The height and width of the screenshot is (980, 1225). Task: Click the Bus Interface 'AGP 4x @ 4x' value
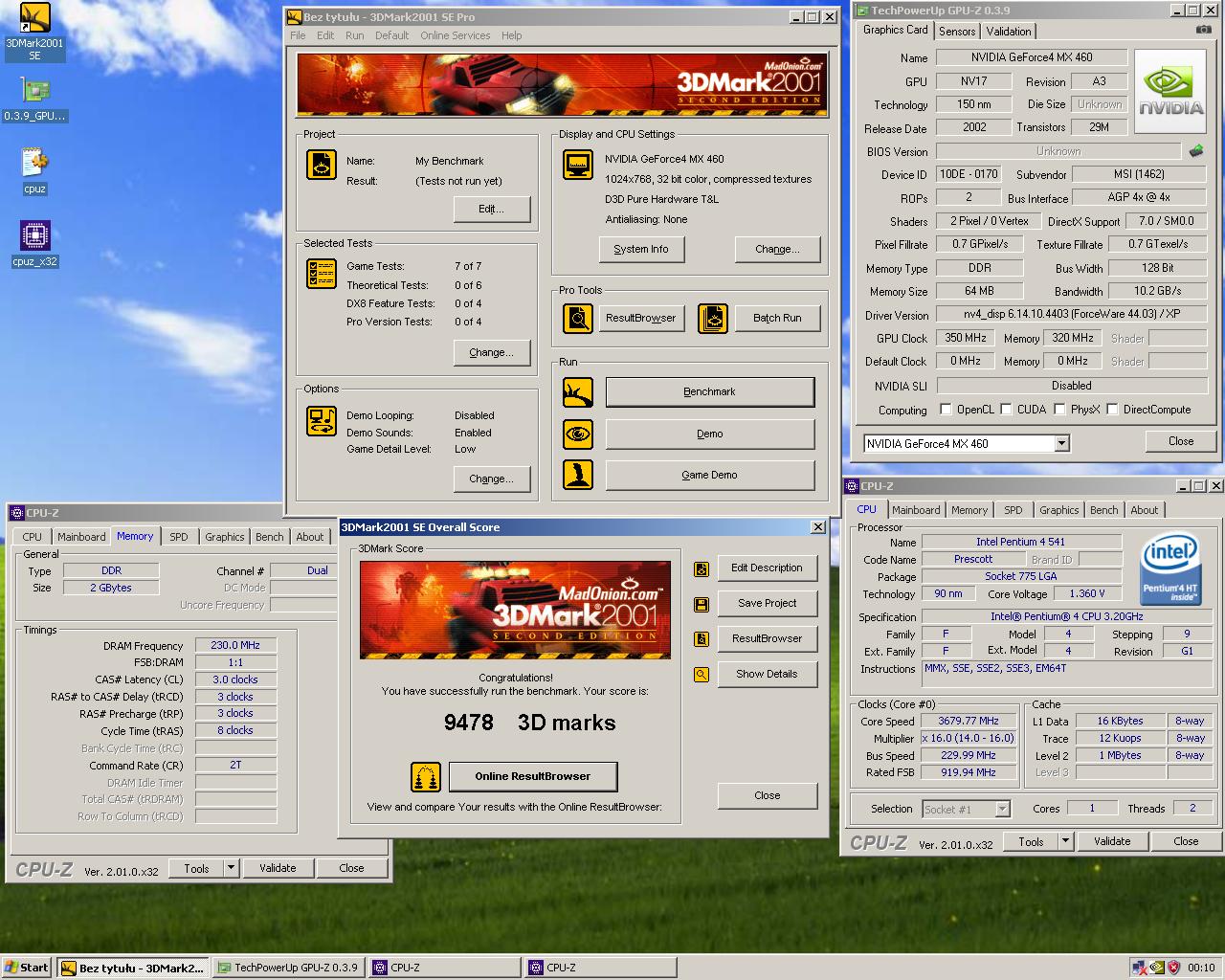pyautogui.click(x=1139, y=197)
